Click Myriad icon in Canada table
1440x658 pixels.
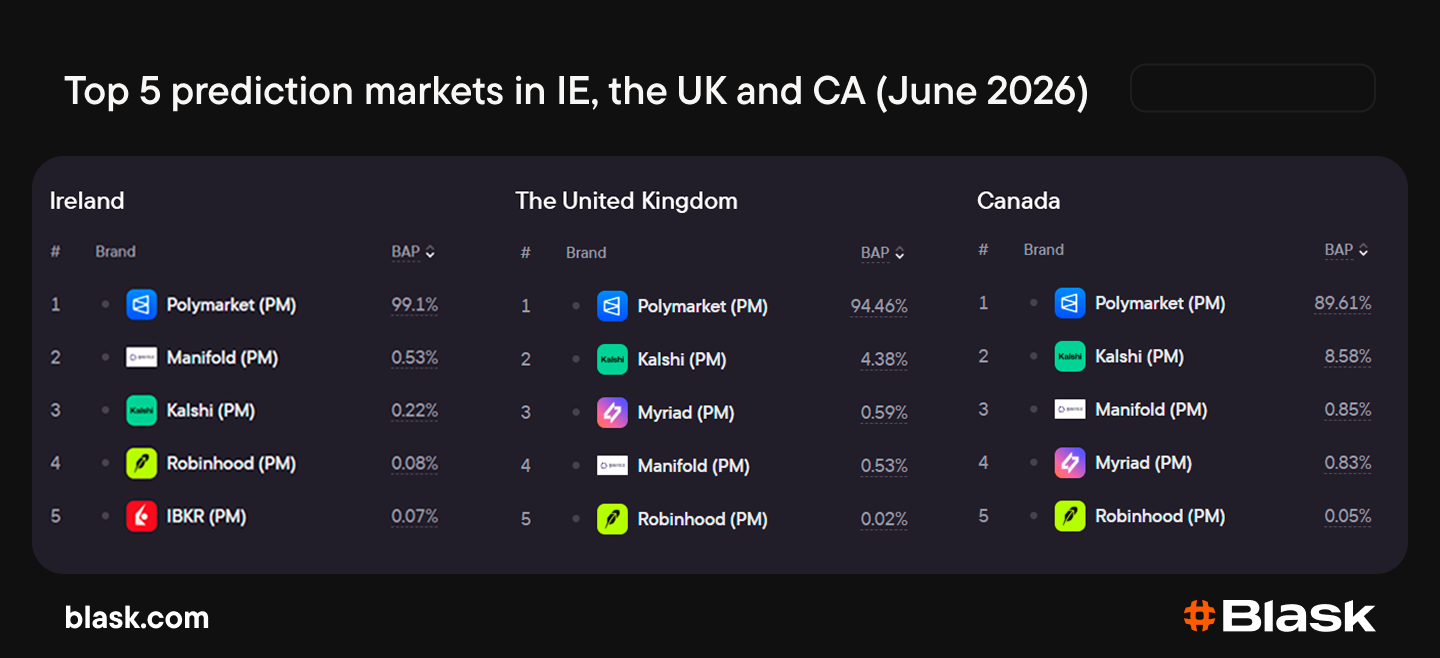pos(1070,463)
